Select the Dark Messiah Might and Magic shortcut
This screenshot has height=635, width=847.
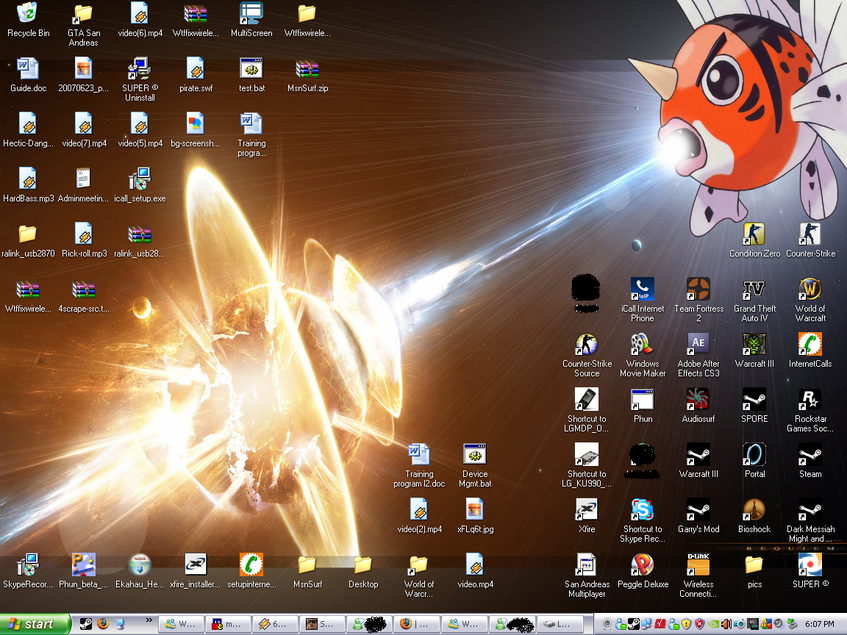click(810, 520)
